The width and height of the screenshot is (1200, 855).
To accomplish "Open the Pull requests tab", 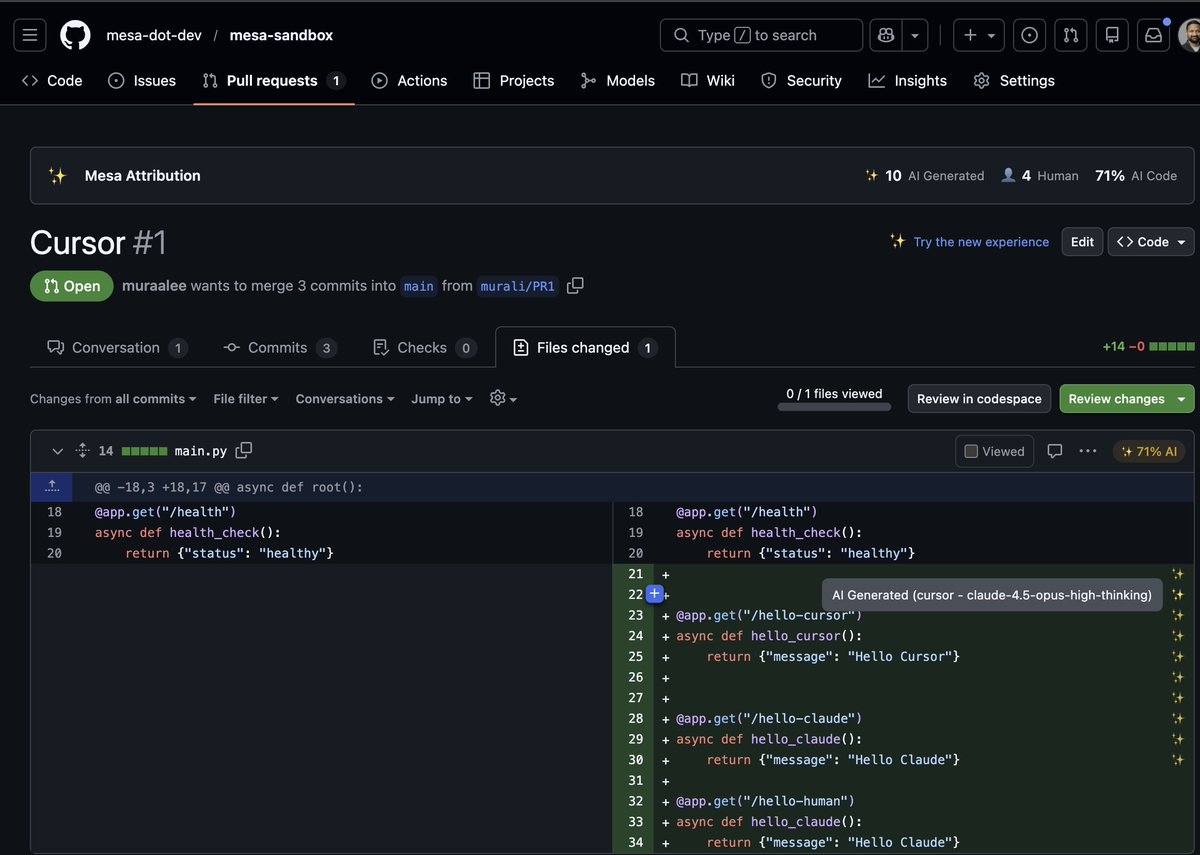I will pos(273,81).
